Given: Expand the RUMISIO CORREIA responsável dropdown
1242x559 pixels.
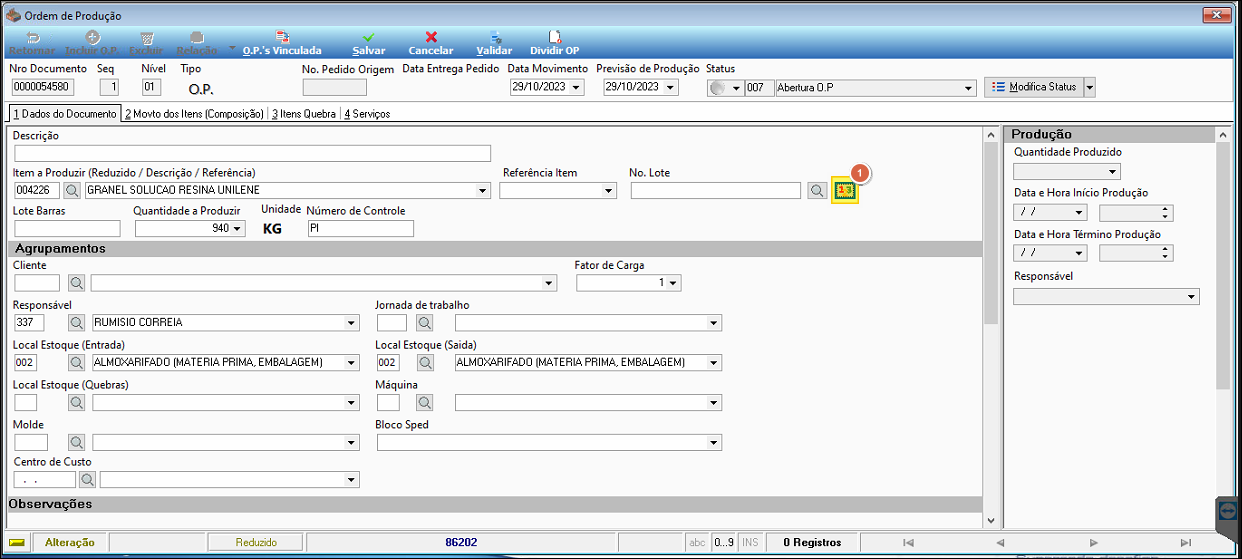Looking at the screenshot, I should 351,323.
